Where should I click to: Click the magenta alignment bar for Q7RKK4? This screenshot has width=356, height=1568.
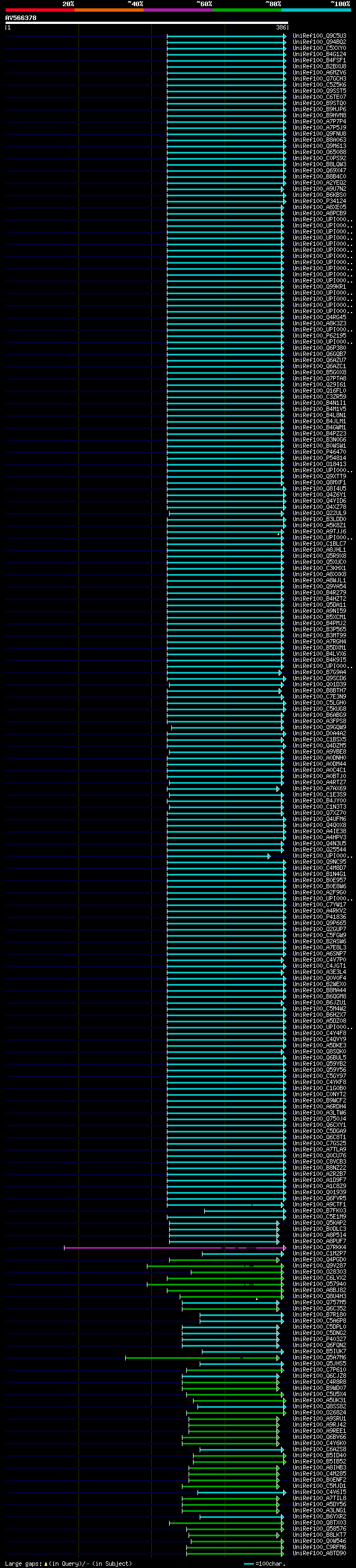[175, 1248]
